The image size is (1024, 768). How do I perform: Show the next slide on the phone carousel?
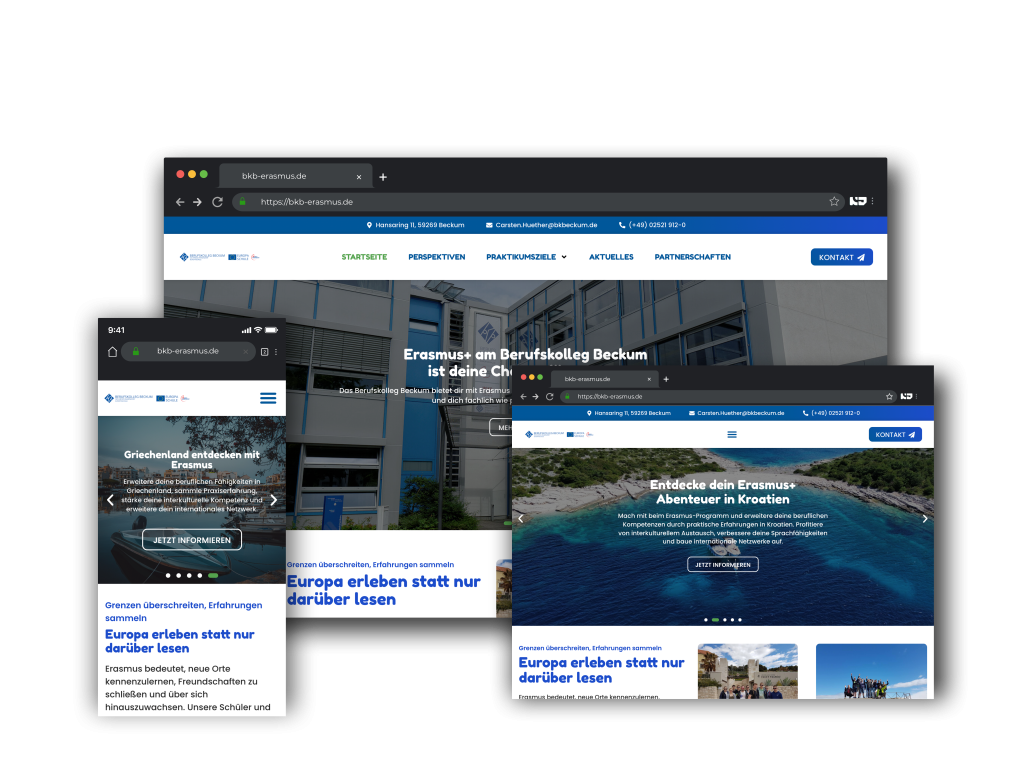(274, 500)
